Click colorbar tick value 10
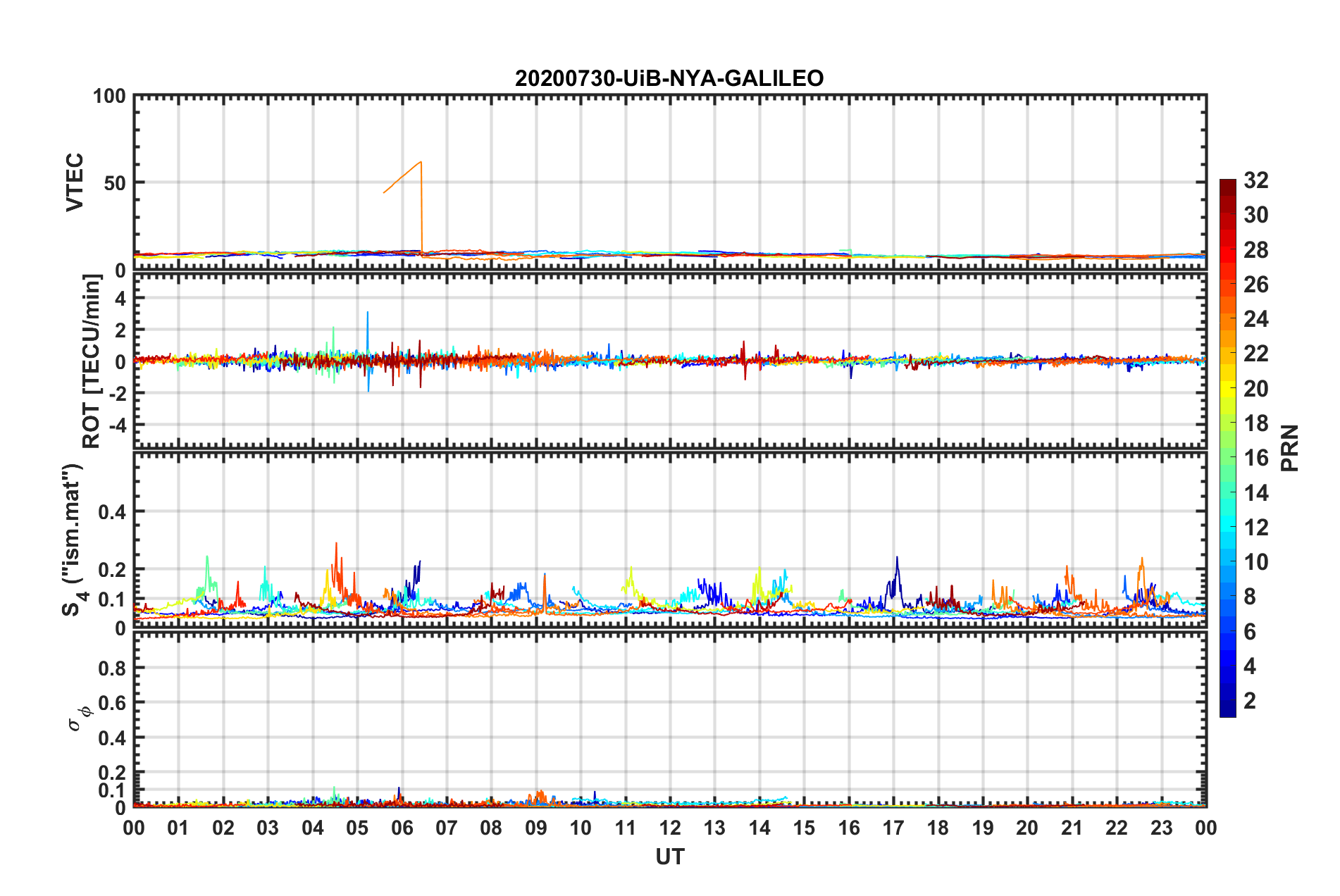The height and width of the screenshot is (896, 1340). [1256, 562]
